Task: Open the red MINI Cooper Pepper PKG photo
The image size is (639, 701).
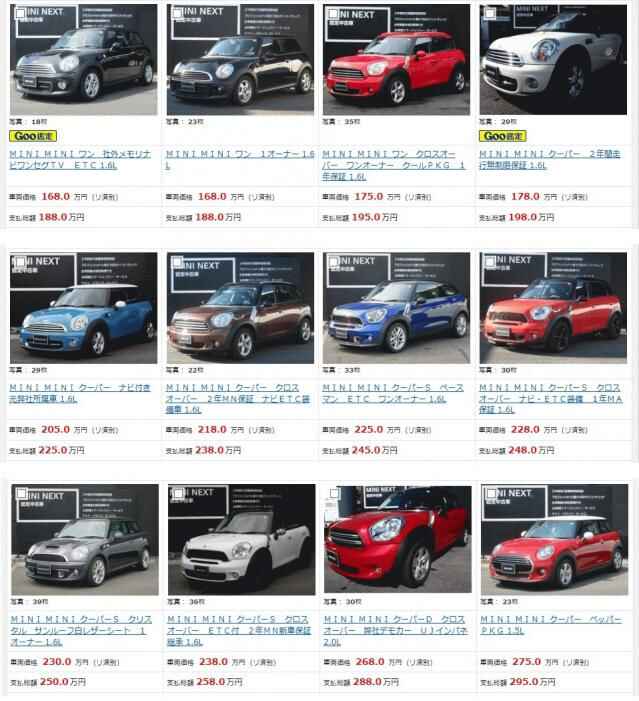Action: click(554, 540)
